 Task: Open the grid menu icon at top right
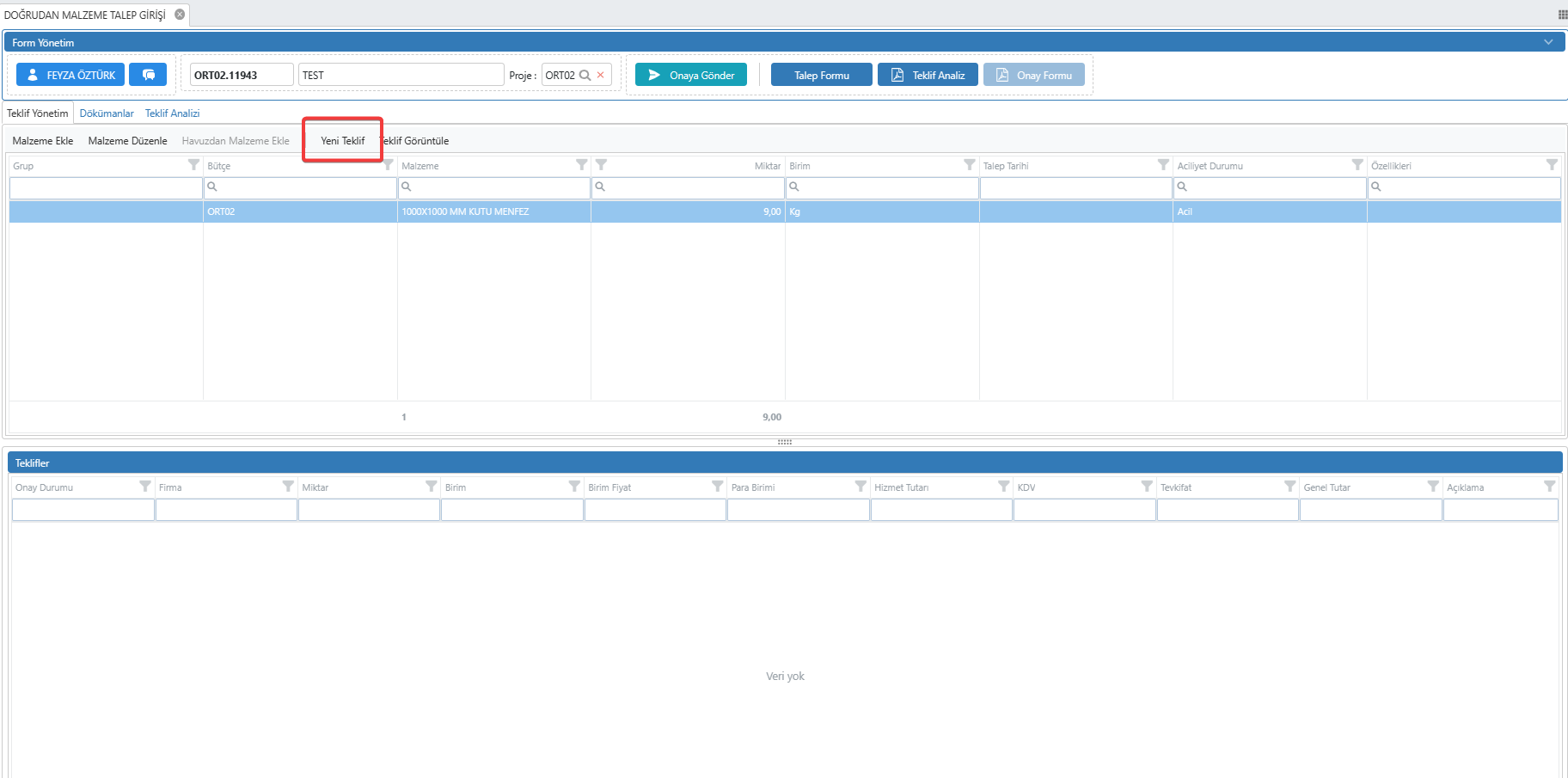click(x=1562, y=15)
